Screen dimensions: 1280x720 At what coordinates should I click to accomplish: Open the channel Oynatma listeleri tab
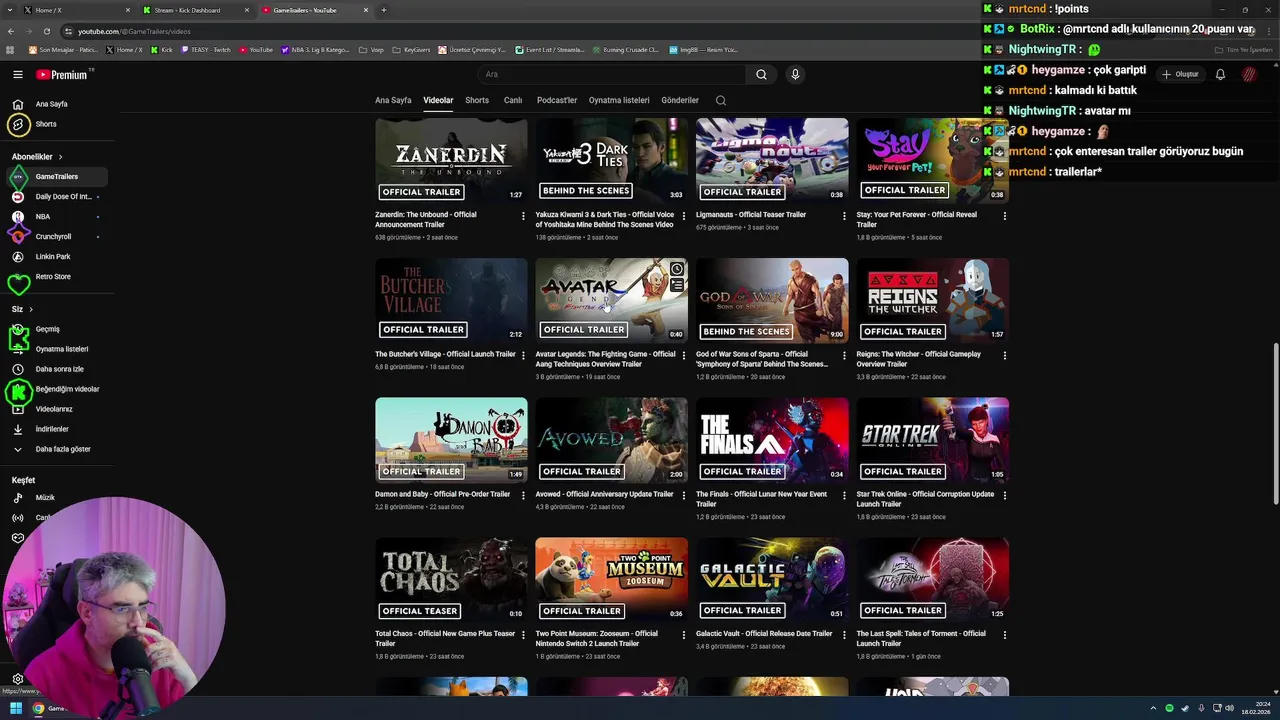click(x=619, y=100)
